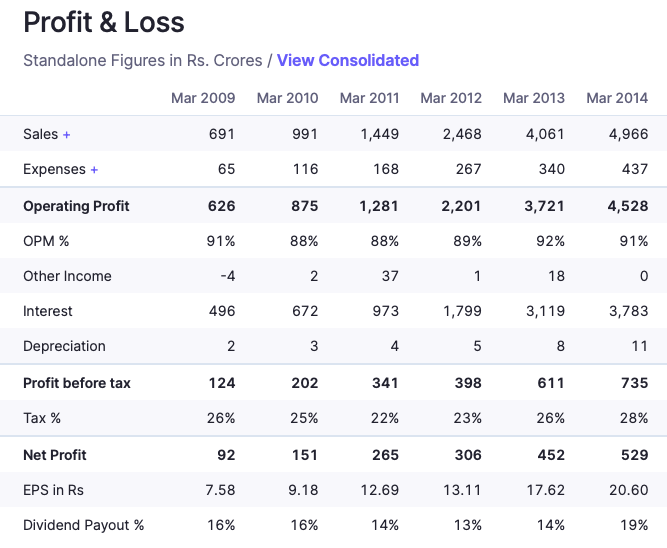Click the Dividend Payout % row label
This screenshot has width=667, height=548.
(x=84, y=525)
